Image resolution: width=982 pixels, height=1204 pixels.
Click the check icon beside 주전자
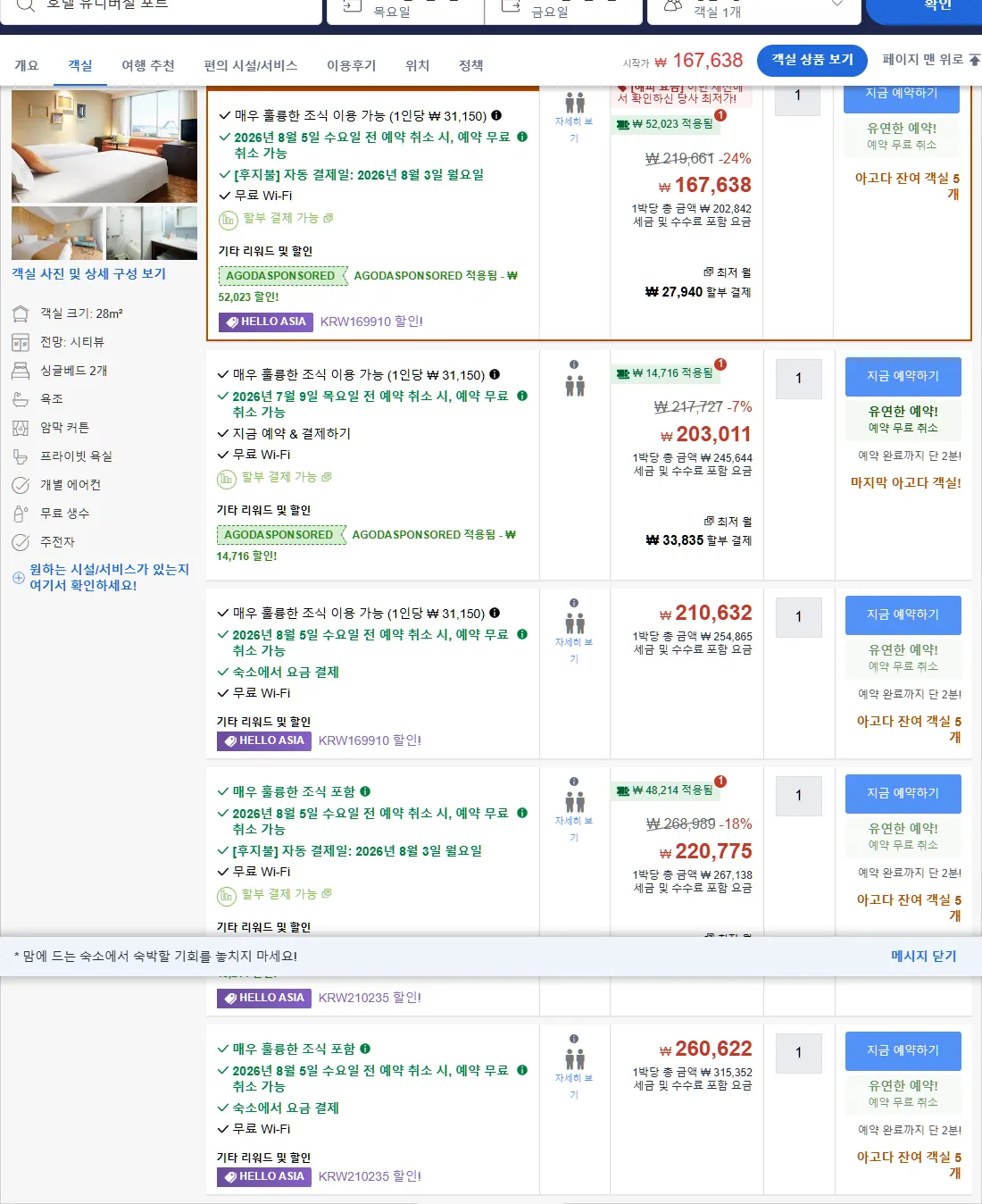tap(21, 542)
